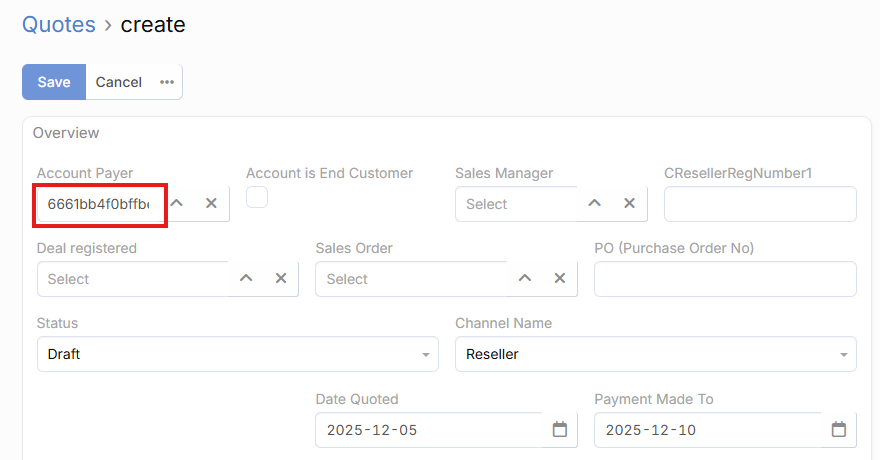The width and height of the screenshot is (880, 460).
Task: Check Account is End Customer box
Action: (257, 197)
